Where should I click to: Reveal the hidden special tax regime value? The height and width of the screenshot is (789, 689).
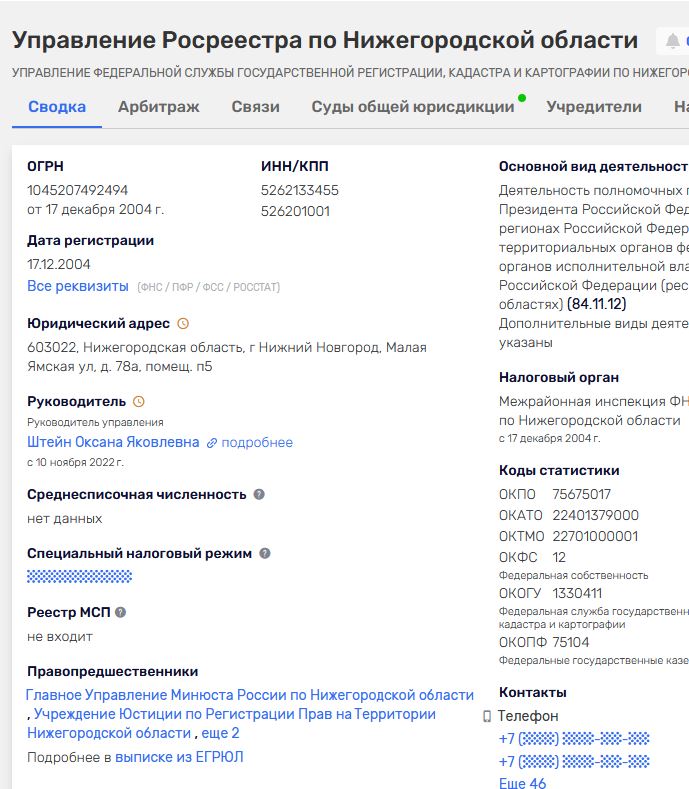(x=80, y=576)
